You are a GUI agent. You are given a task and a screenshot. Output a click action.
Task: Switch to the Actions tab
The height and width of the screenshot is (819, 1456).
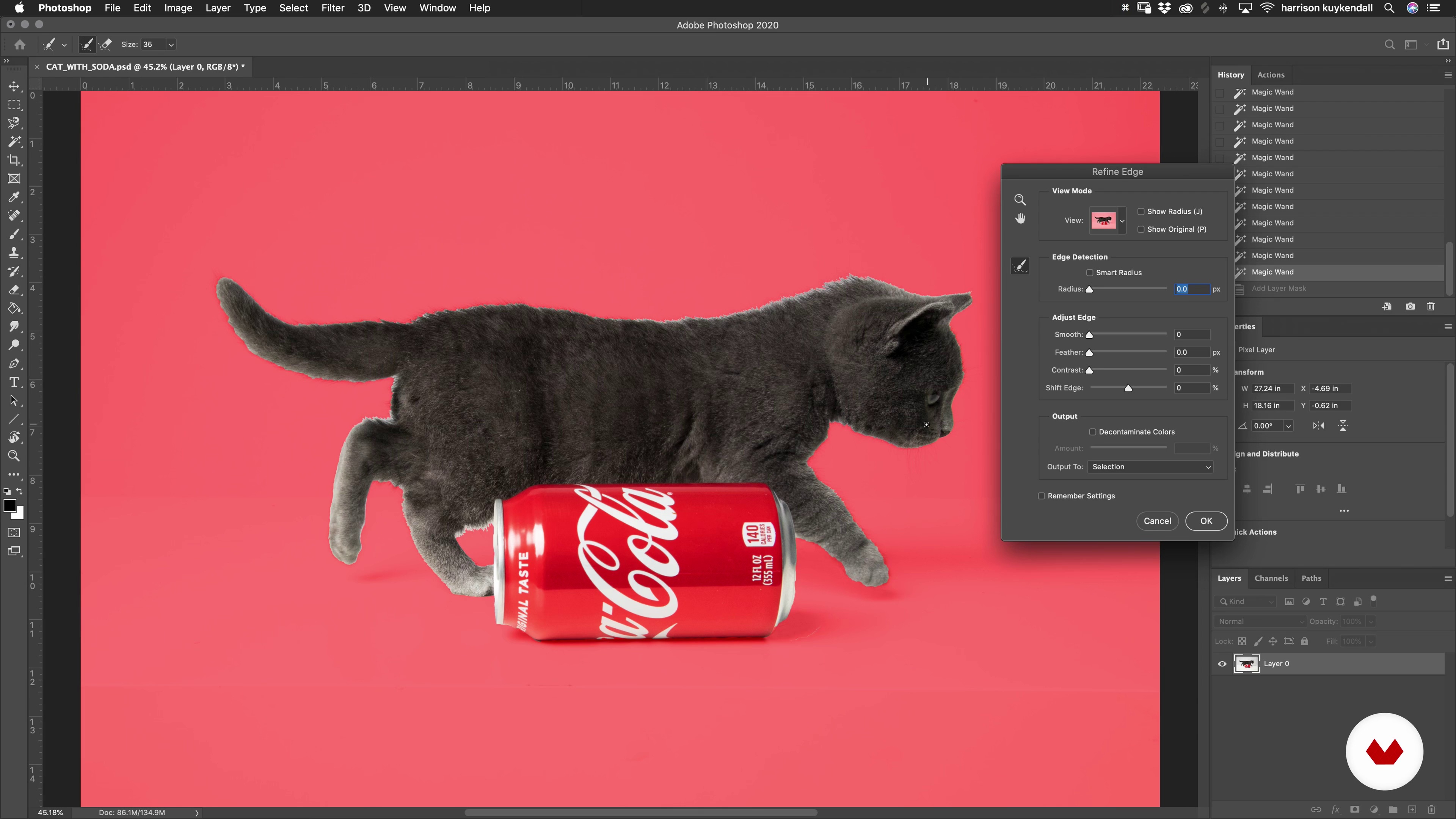pos(1271,75)
